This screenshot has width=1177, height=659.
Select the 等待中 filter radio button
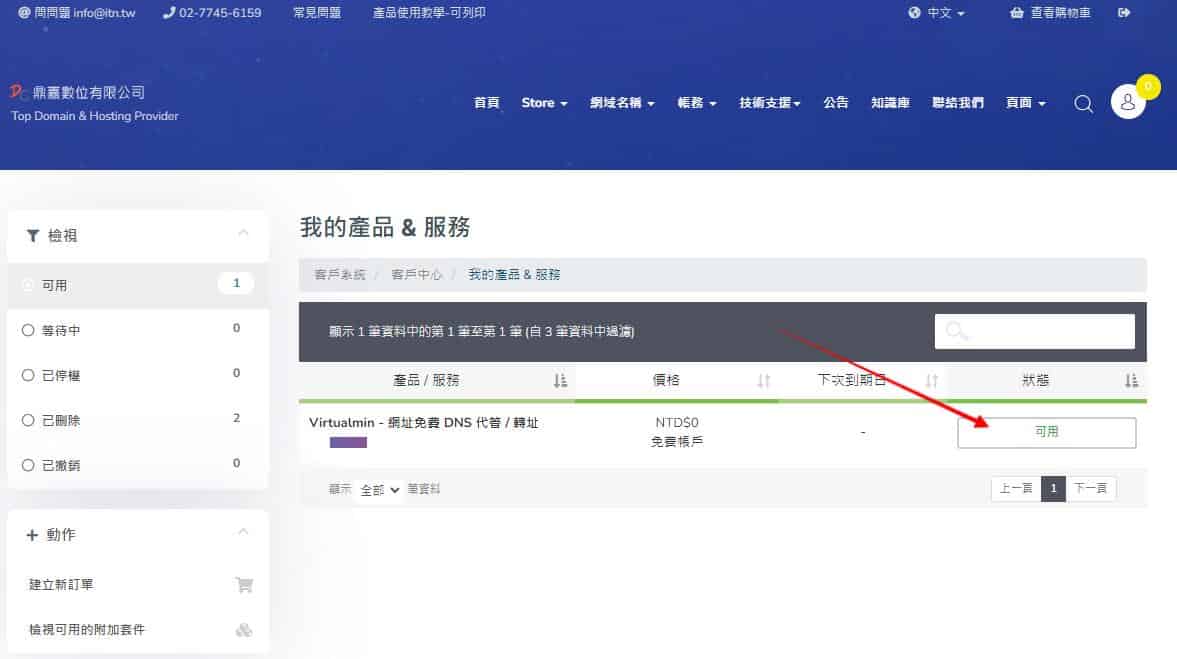tap(28, 330)
